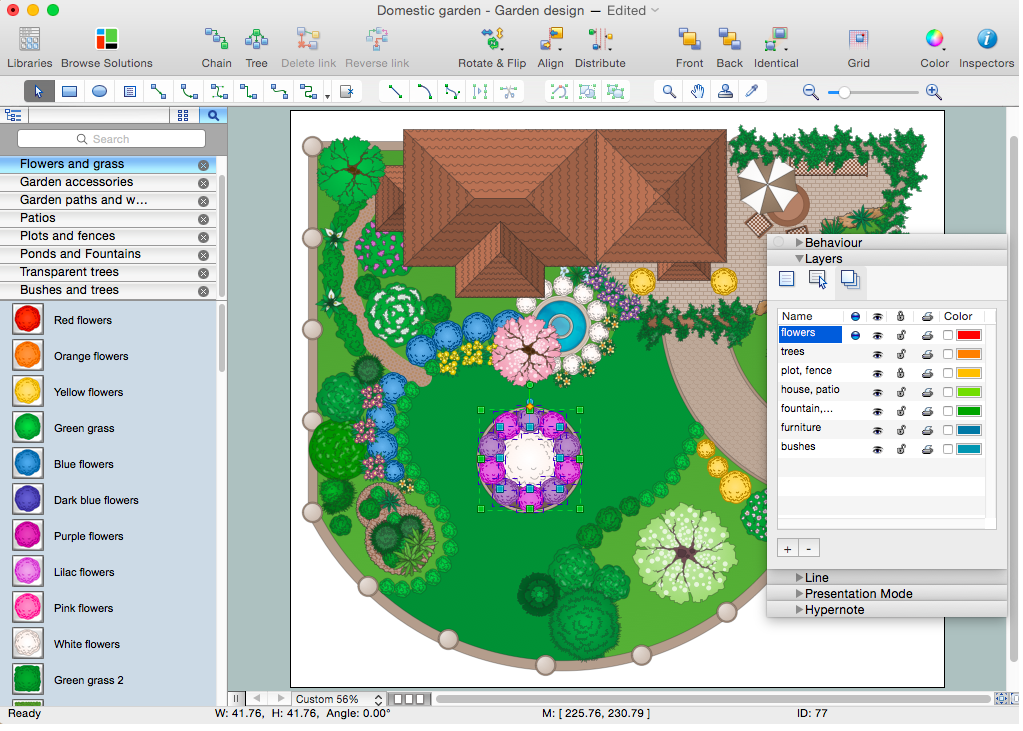This screenshot has height=731, width=1023.
Task: Hide the bushes layer eye icon
Action: [878, 450]
